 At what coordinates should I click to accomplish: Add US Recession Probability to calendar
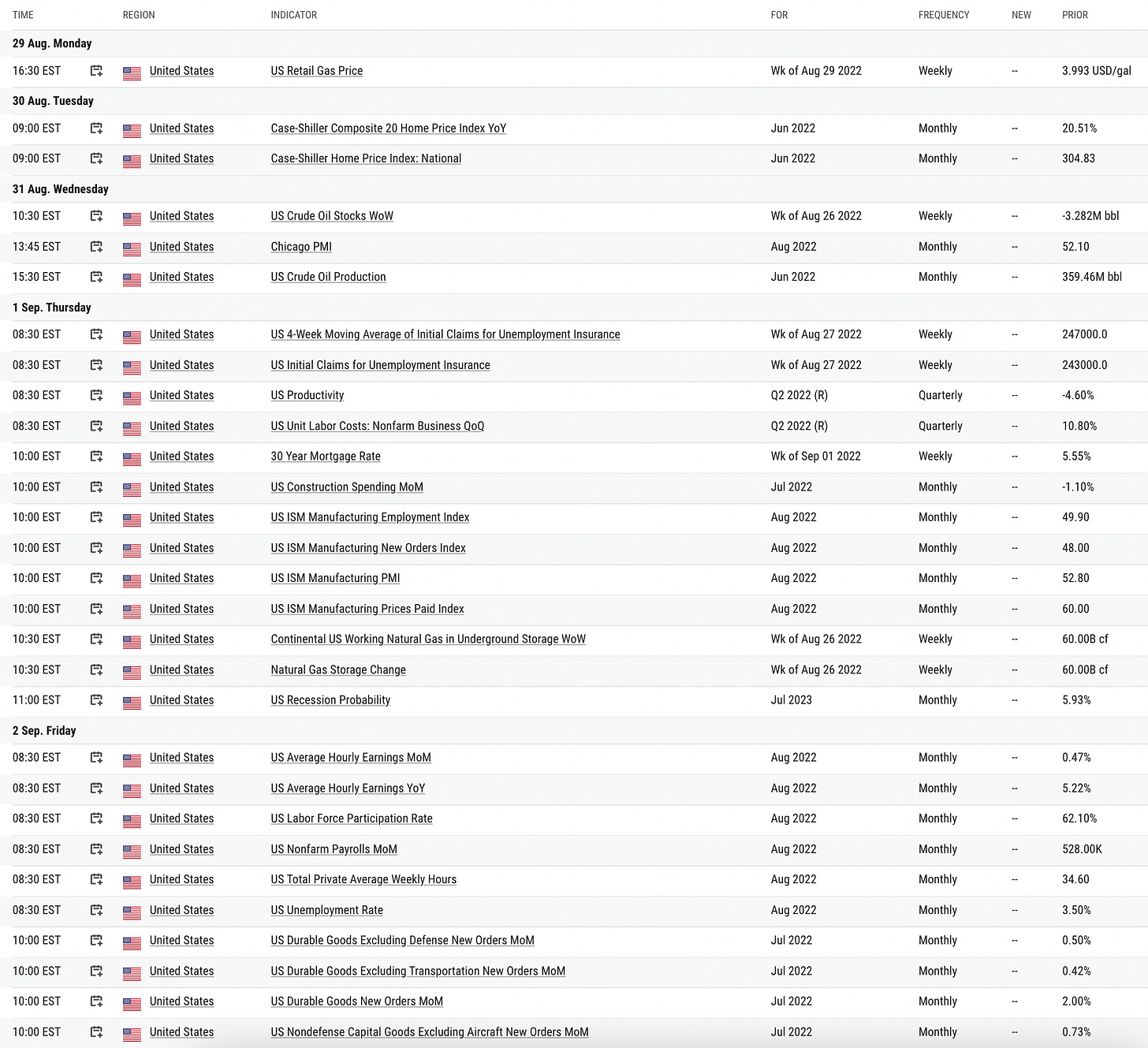pos(96,700)
